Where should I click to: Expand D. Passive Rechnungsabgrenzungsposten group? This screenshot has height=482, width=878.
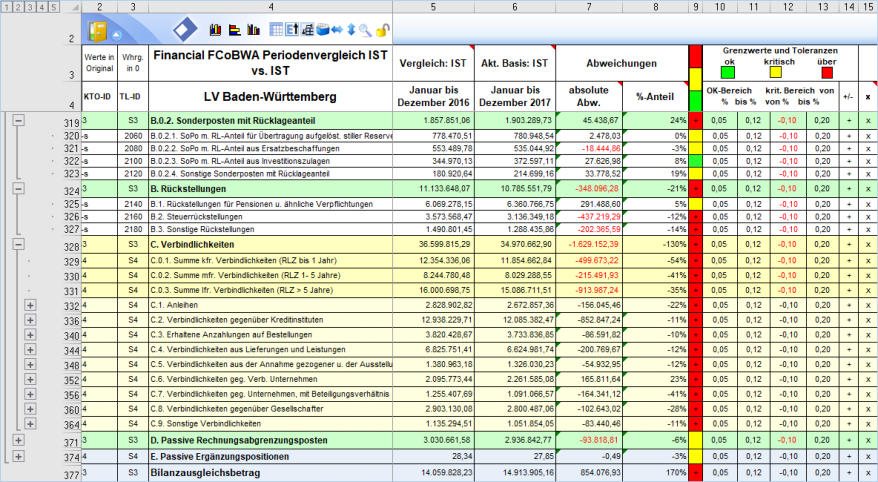coord(17,440)
